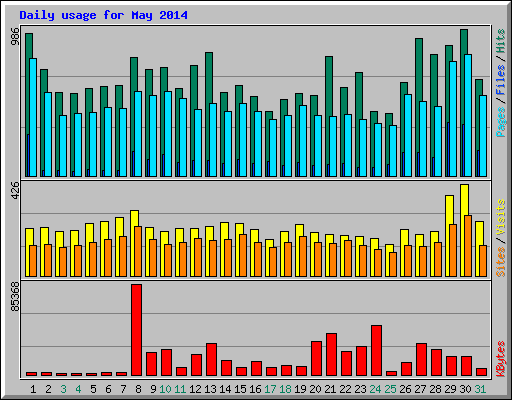Click green day label 18

(x=285, y=389)
